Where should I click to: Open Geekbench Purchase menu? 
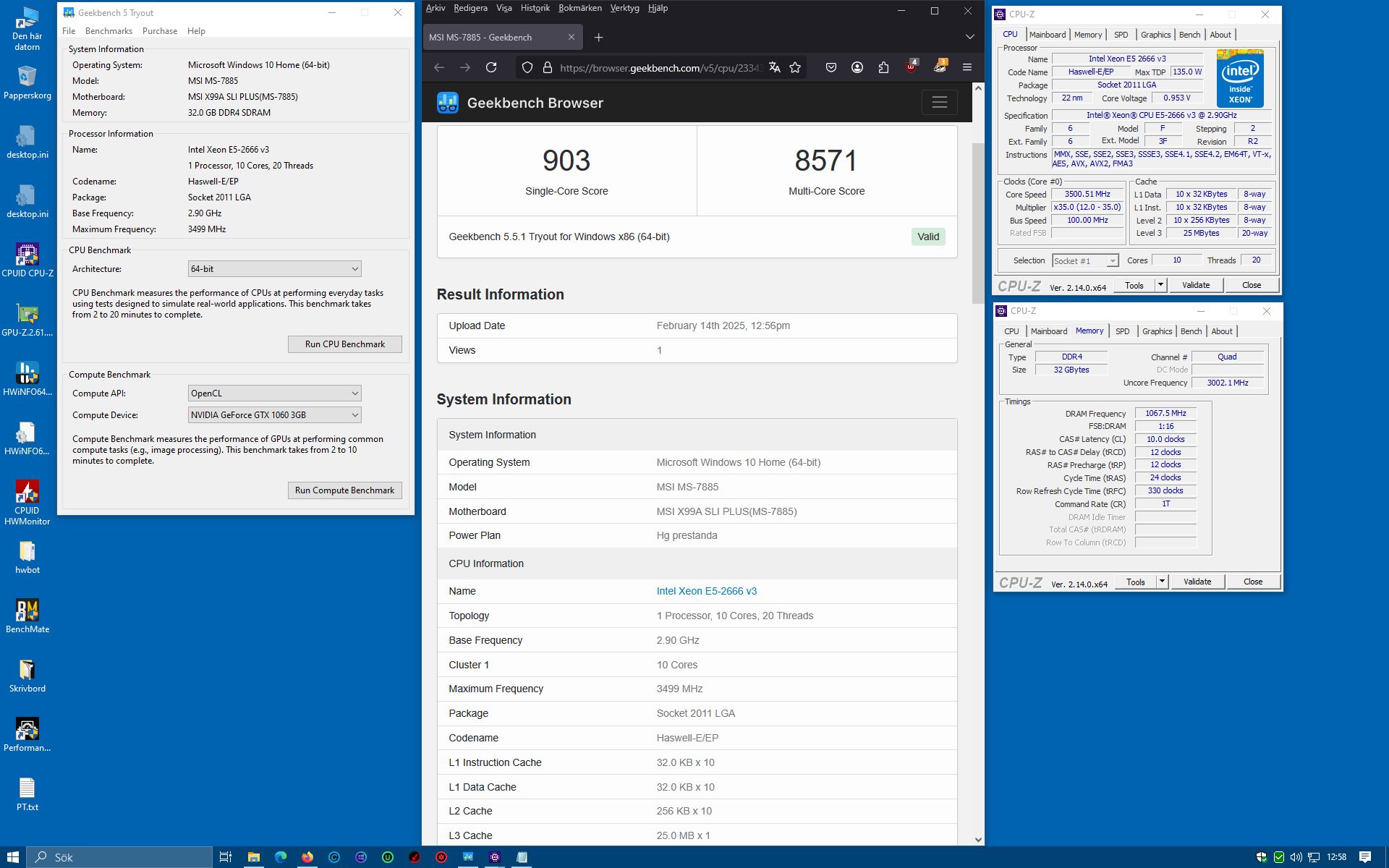click(x=160, y=31)
